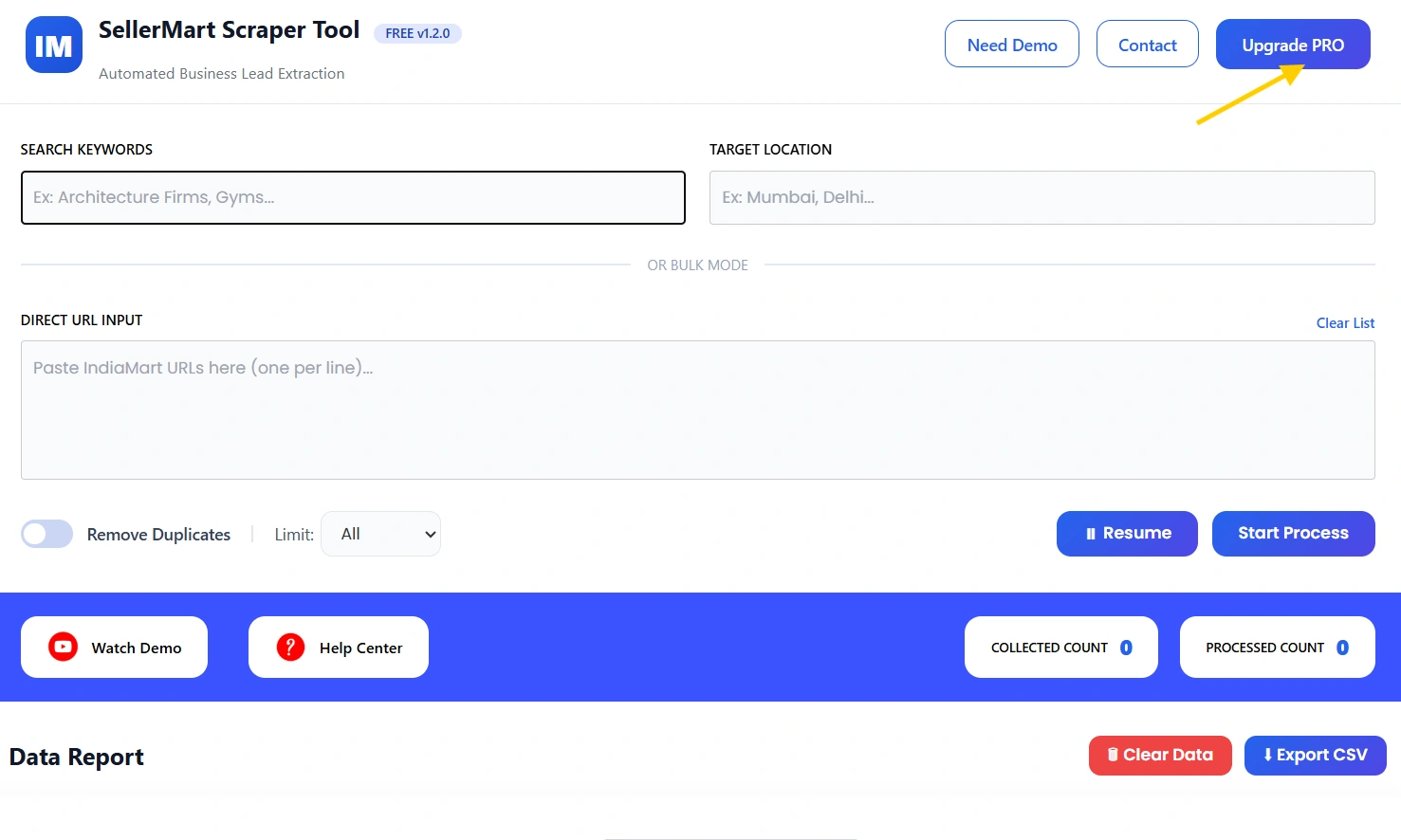The image size is (1401, 840).
Task: Click into the Direct URL Input textarea
Action: pos(698,410)
